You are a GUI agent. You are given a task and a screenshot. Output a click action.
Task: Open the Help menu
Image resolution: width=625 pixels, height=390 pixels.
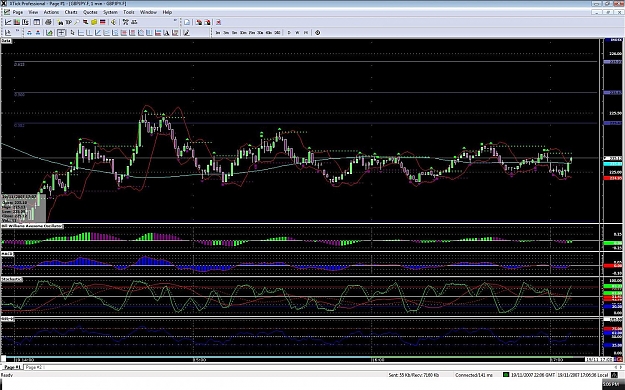tap(167, 12)
